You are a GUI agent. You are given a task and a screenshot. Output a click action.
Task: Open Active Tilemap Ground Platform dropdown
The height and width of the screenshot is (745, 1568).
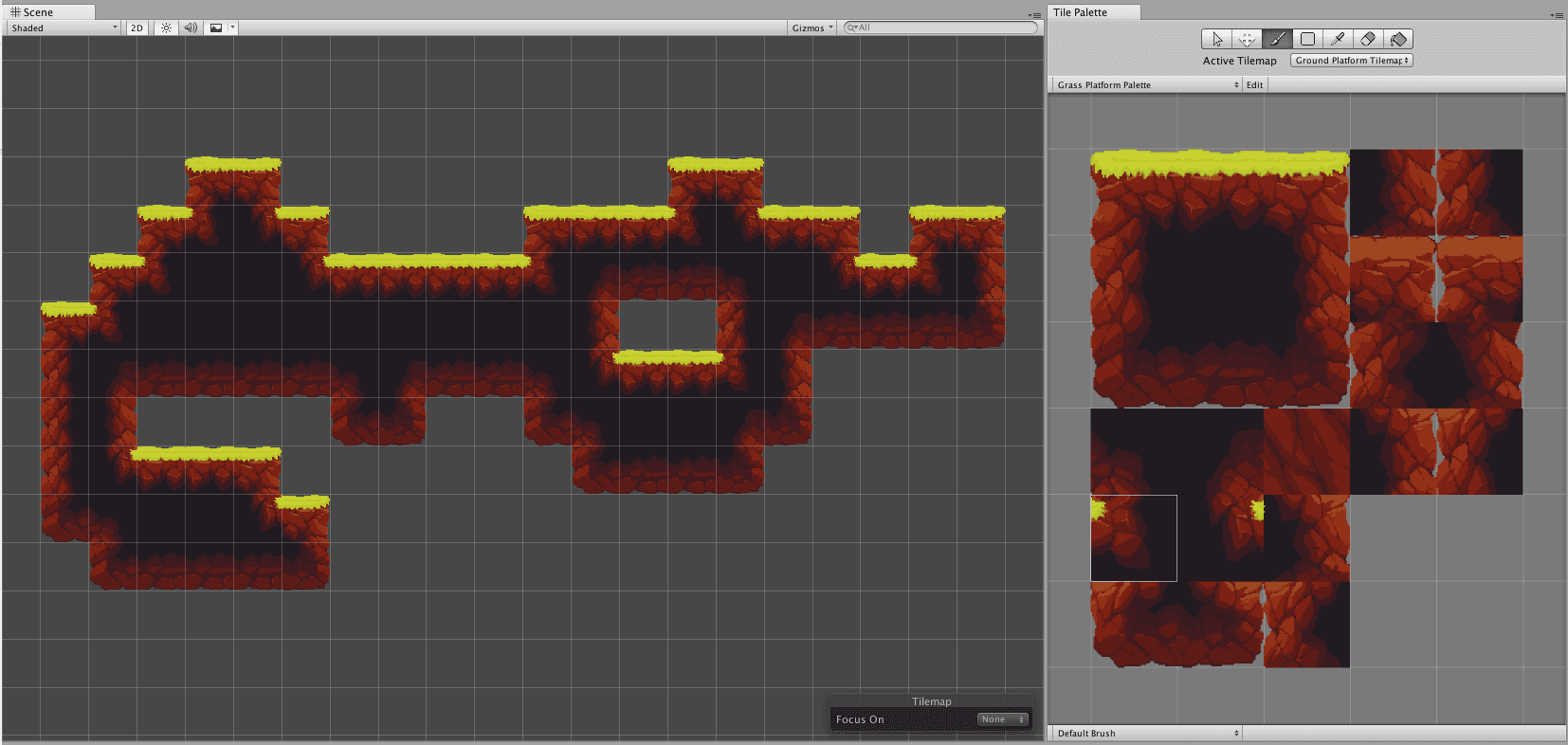coord(1352,61)
